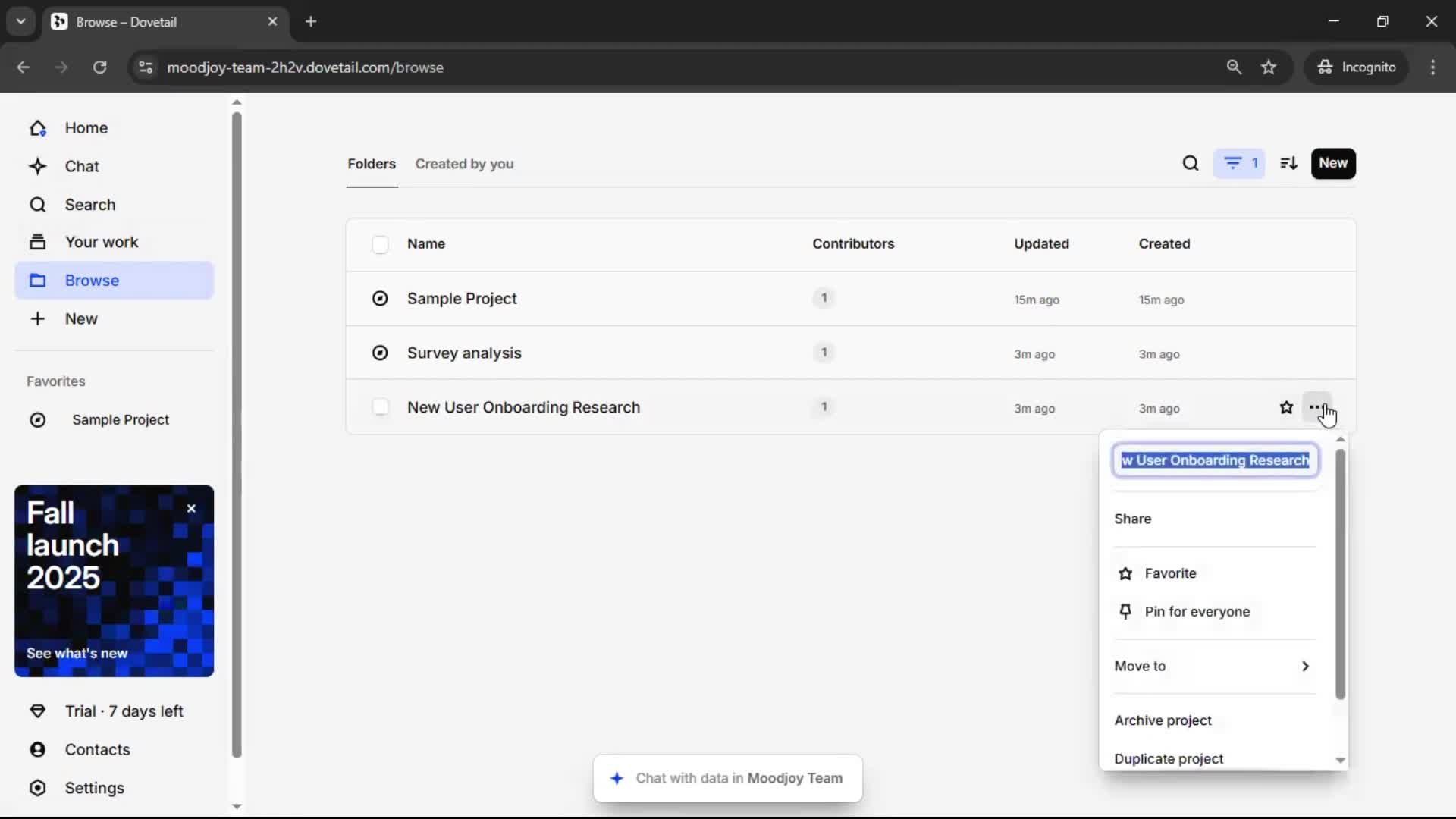
Task: Open the filter icon showing 1
Action: (x=1239, y=163)
